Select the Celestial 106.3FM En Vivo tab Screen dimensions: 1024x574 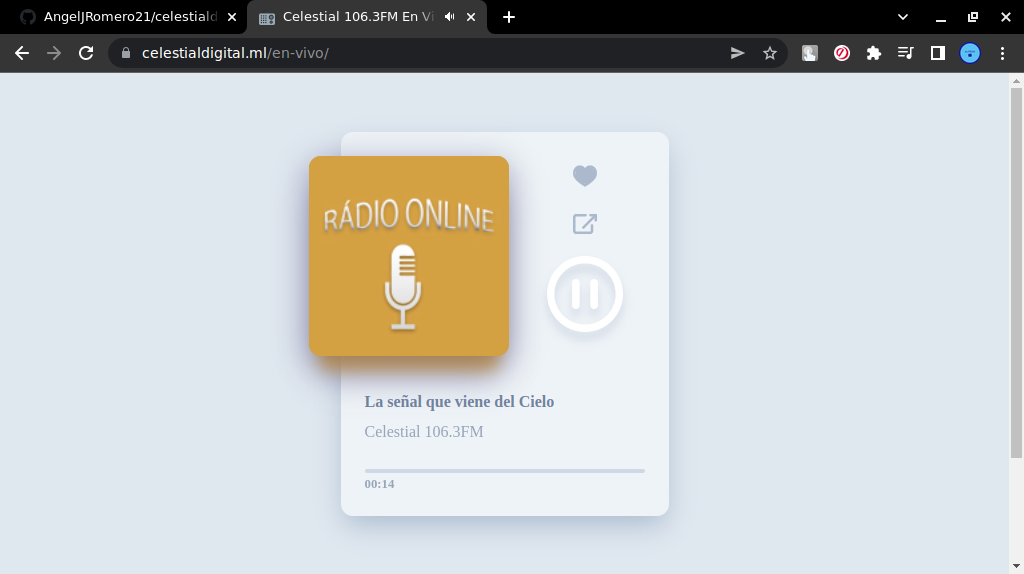point(357,17)
